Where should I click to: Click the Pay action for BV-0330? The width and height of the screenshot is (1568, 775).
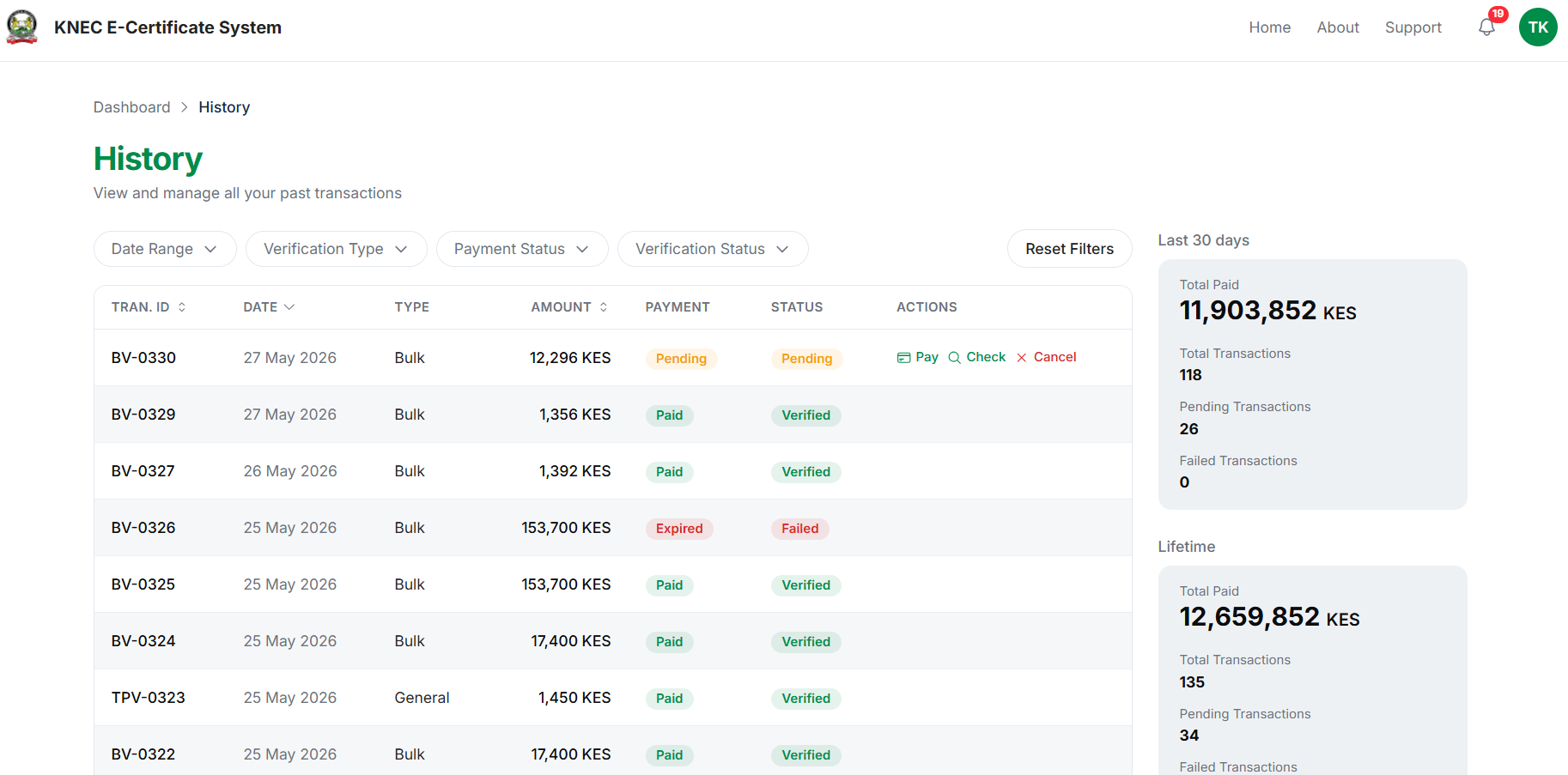[917, 357]
